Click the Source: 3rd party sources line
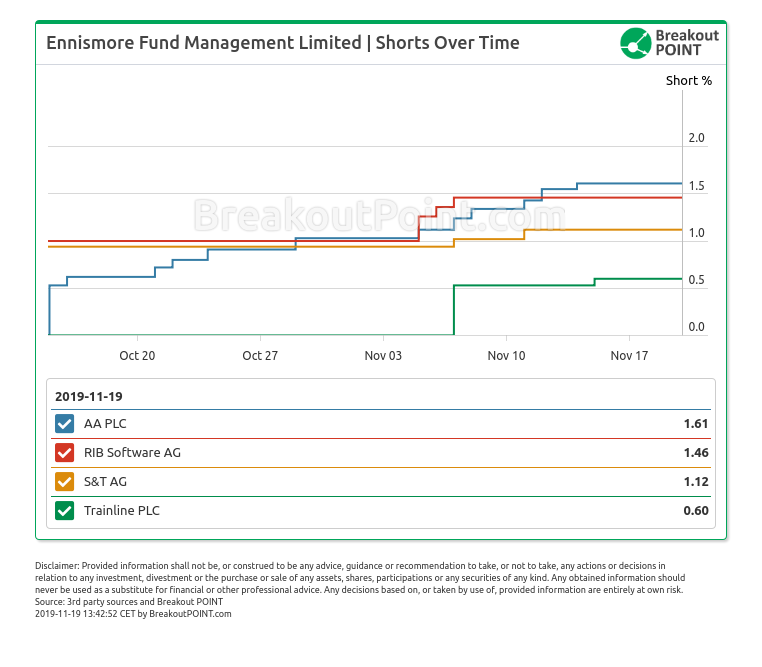The image size is (762, 667). (x=129, y=601)
